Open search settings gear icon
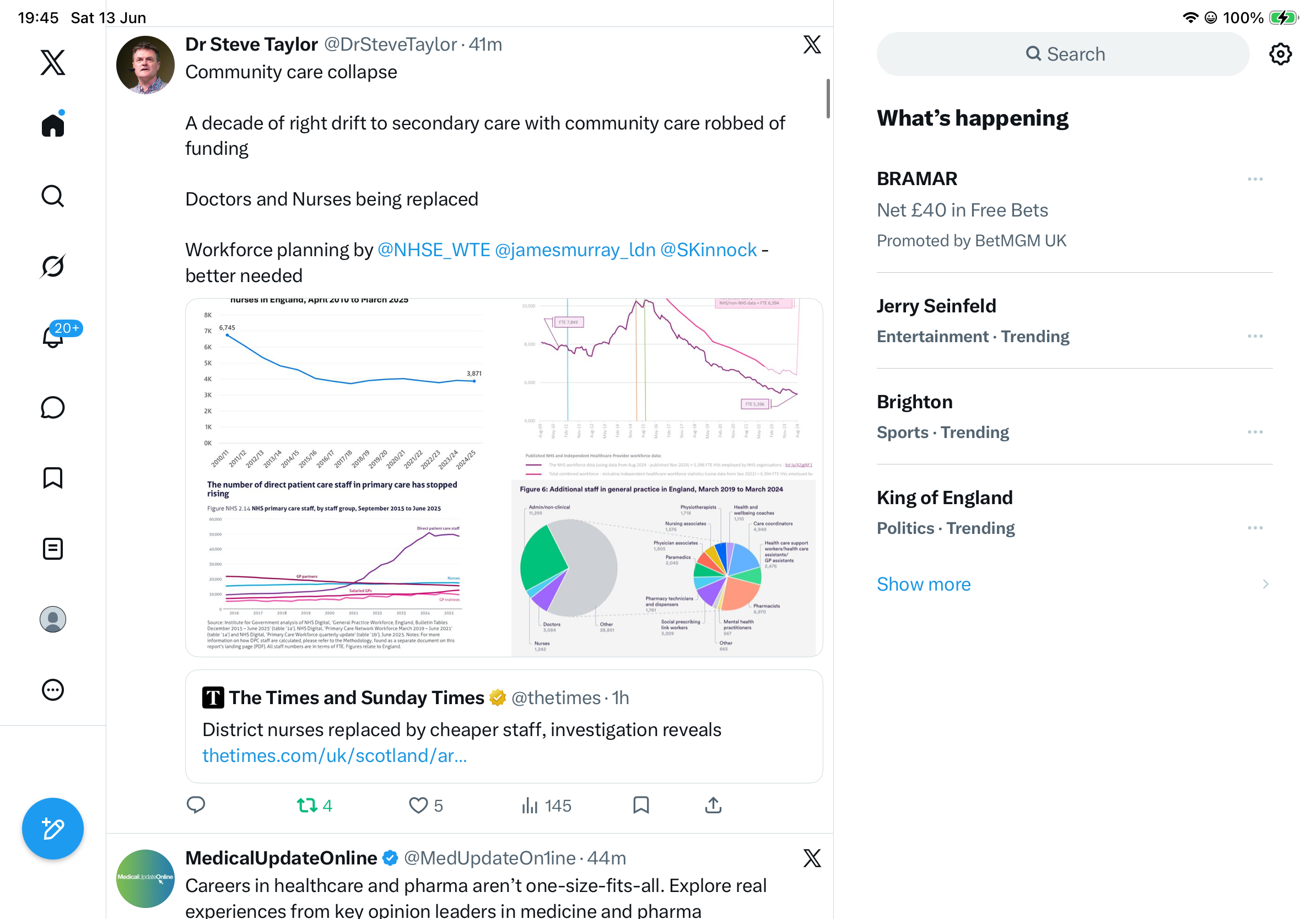This screenshot has height=919, width=1316. point(1280,54)
